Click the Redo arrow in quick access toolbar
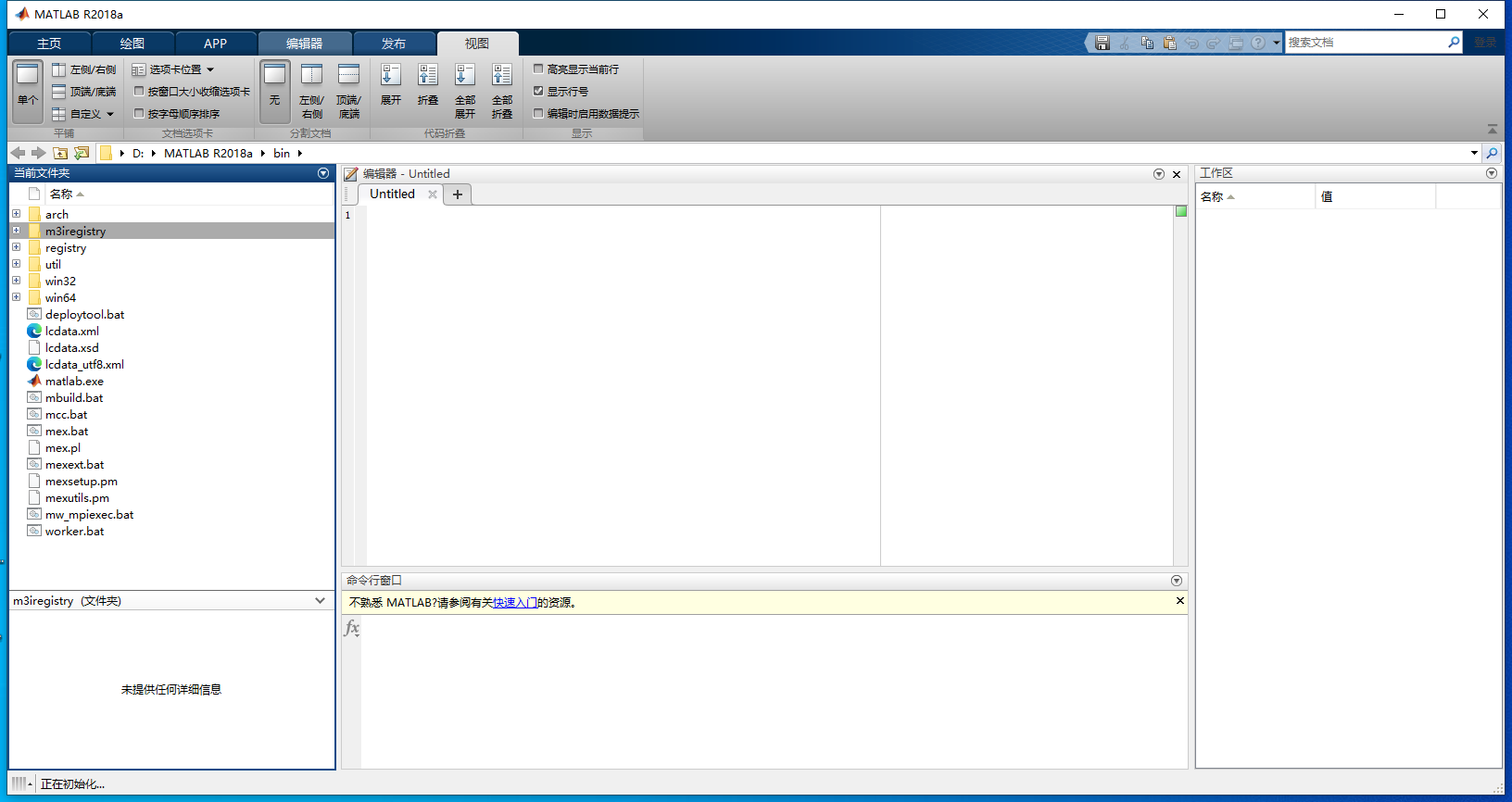The width and height of the screenshot is (1512, 802). pyautogui.click(x=1214, y=43)
